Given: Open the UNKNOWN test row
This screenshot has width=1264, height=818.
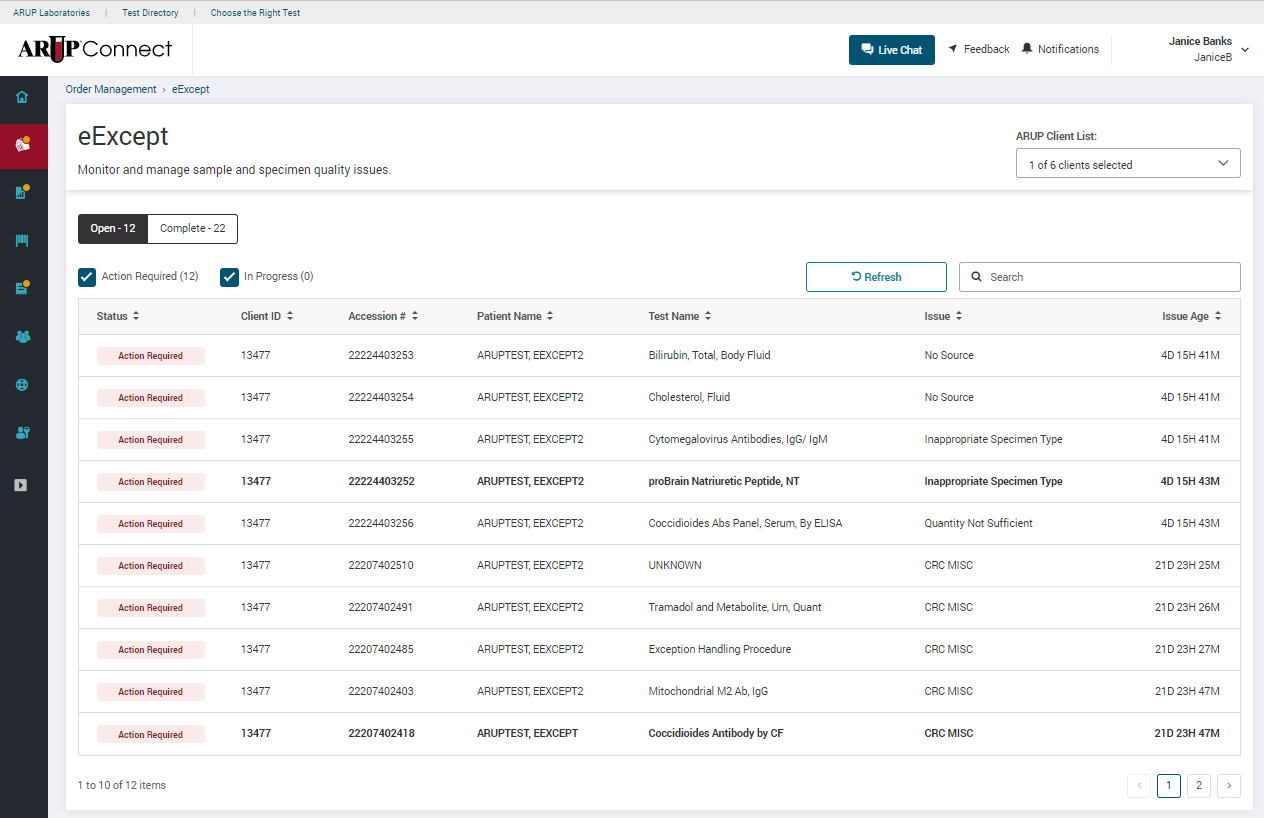Looking at the screenshot, I should point(675,565).
